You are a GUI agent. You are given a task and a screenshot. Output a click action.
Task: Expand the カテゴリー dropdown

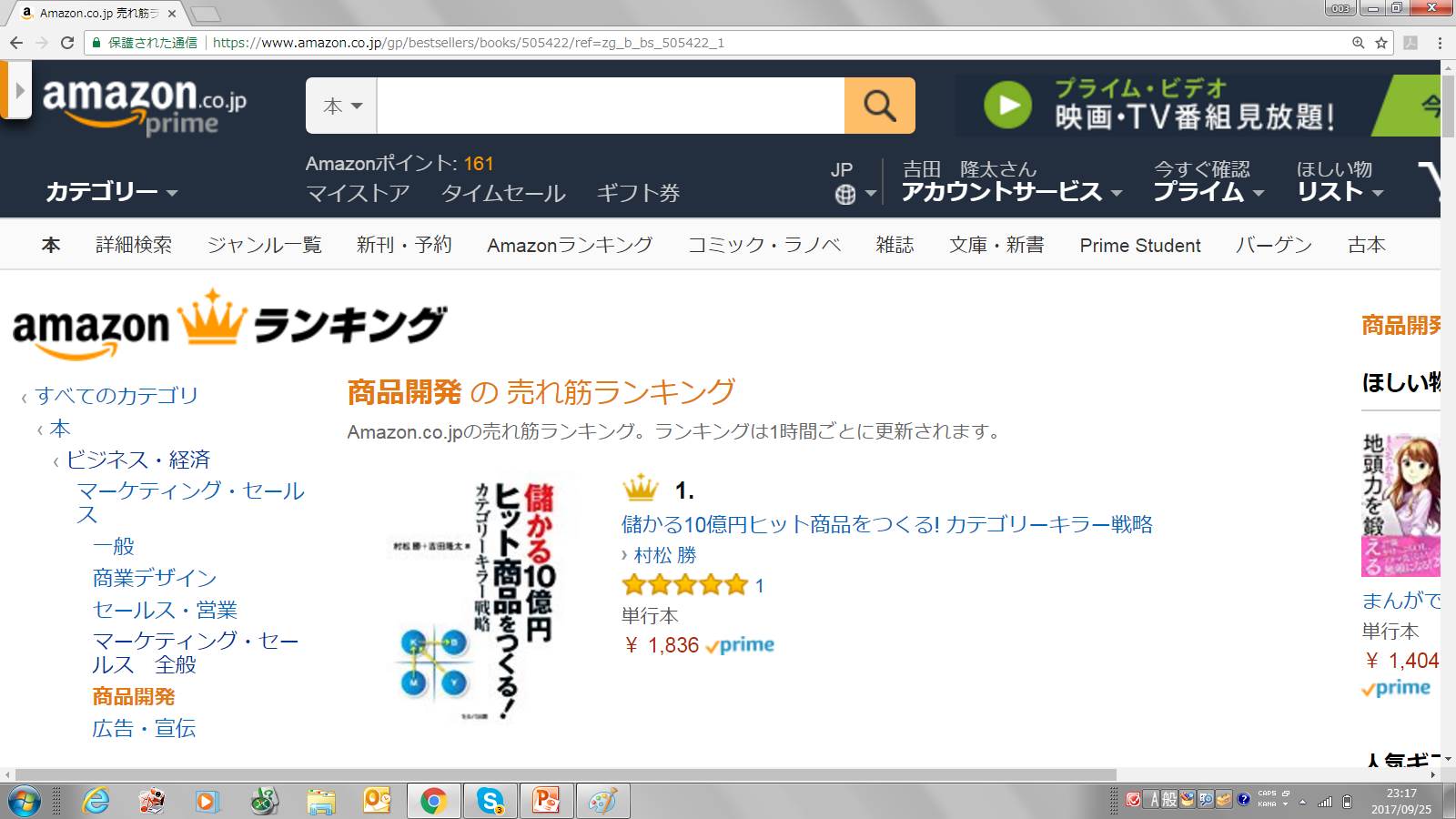(112, 192)
